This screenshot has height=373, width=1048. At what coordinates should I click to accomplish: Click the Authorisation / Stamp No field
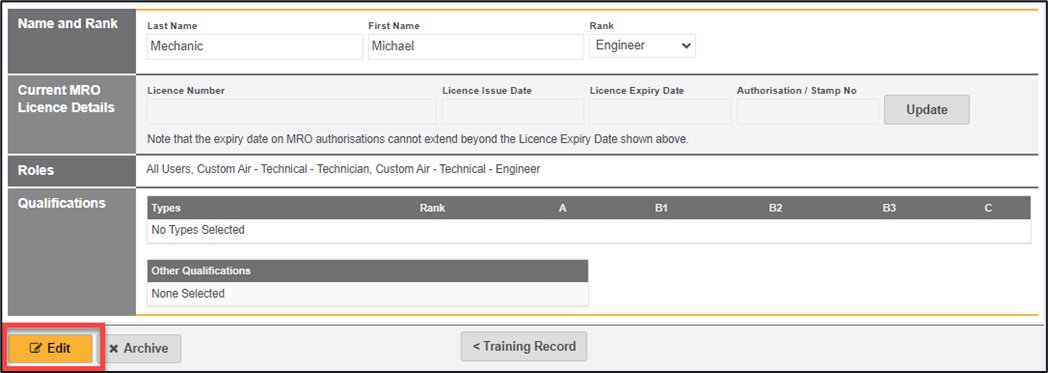[807, 112]
